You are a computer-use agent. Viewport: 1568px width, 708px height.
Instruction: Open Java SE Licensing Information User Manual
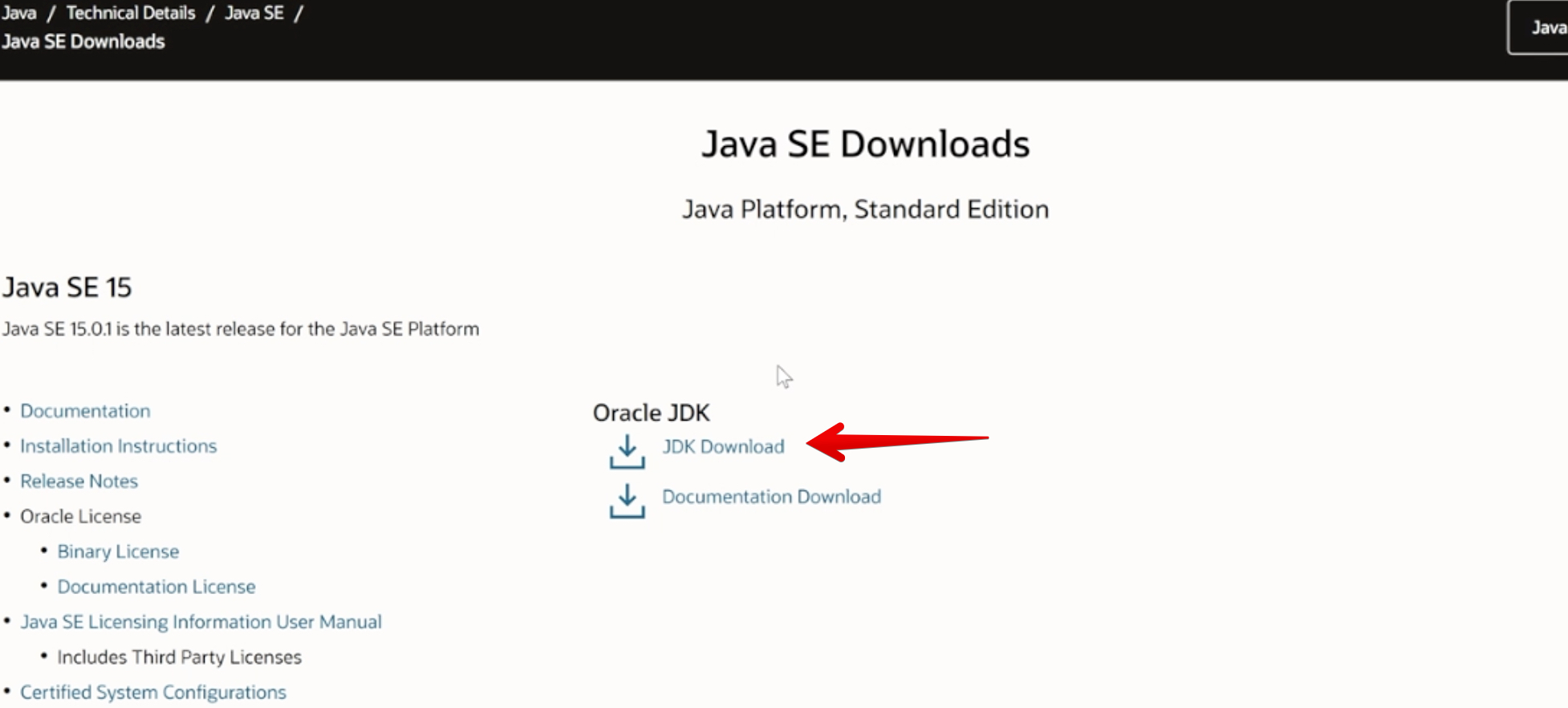pyautogui.click(x=201, y=622)
